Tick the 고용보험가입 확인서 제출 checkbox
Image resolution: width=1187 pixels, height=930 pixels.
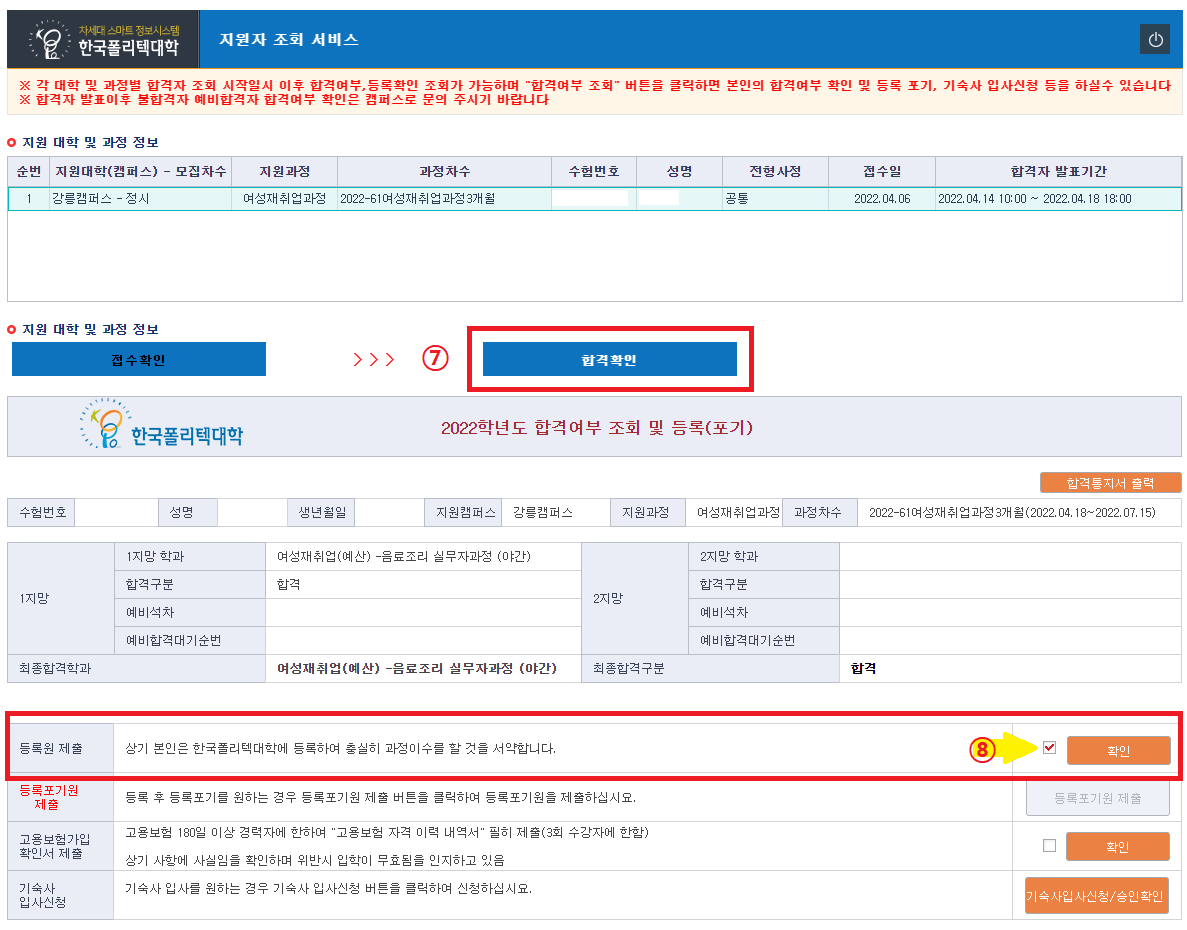click(x=1049, y=846)
